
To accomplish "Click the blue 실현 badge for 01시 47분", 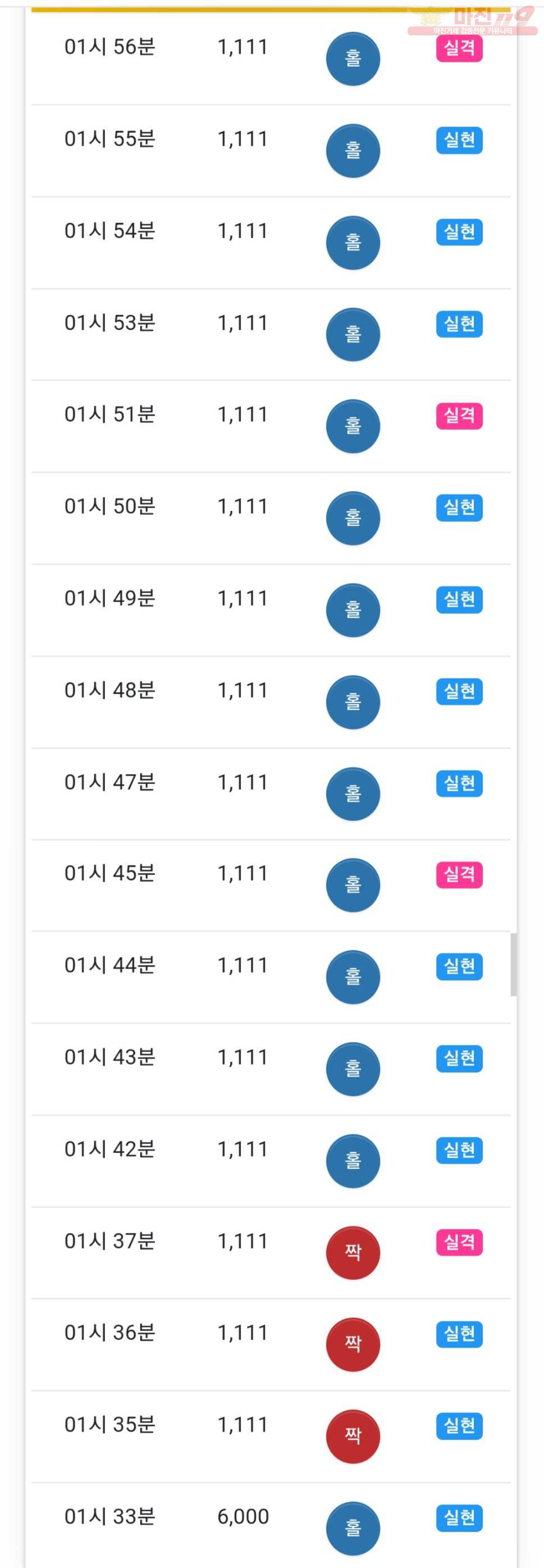I will (459, 783).
